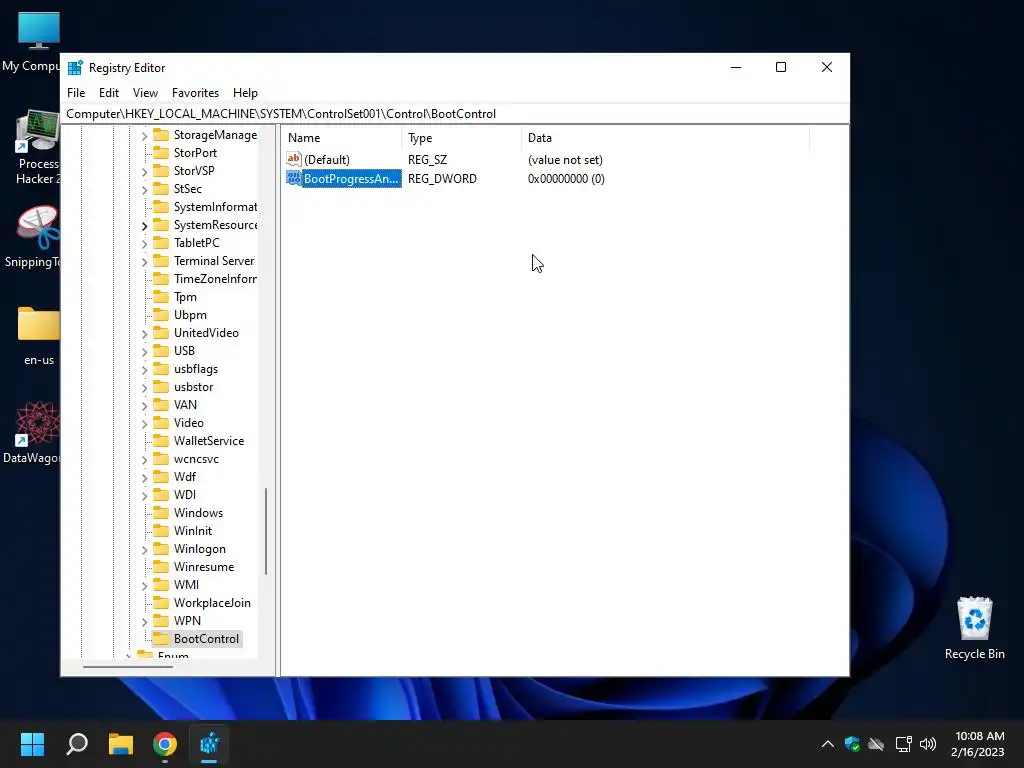This screenshot has width=1024, height=768.
Task: Click the (value not set) data cell
Action: (x=565, y=160)
